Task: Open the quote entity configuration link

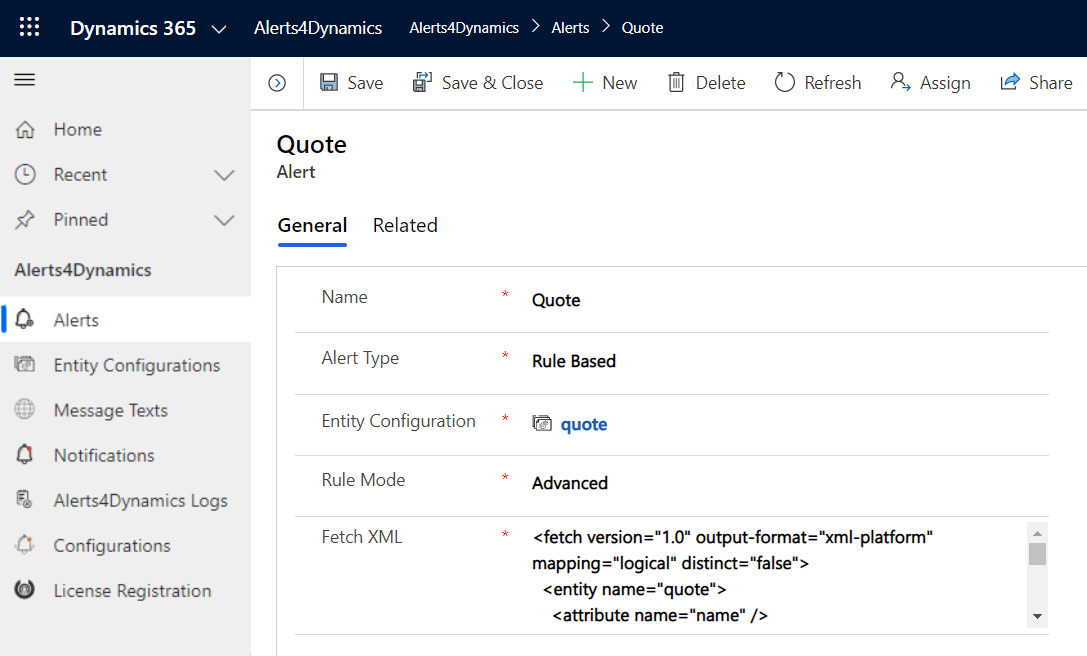Action: (x=583, y=424)
